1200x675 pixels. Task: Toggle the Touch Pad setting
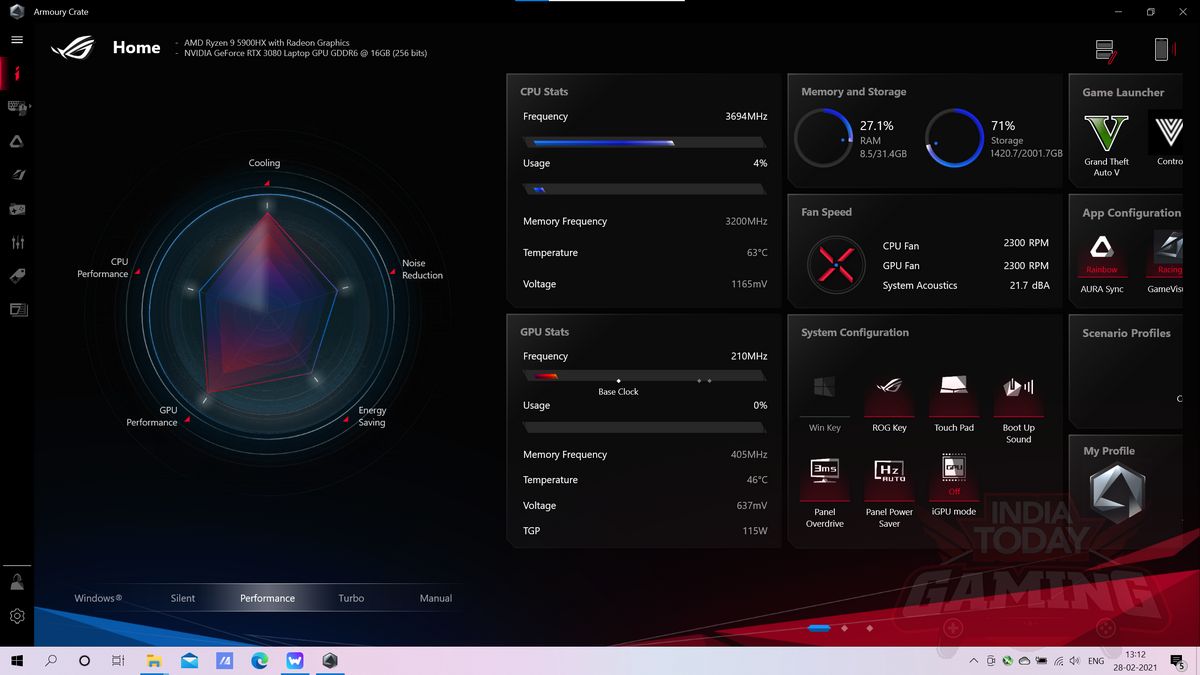(954, 404)
